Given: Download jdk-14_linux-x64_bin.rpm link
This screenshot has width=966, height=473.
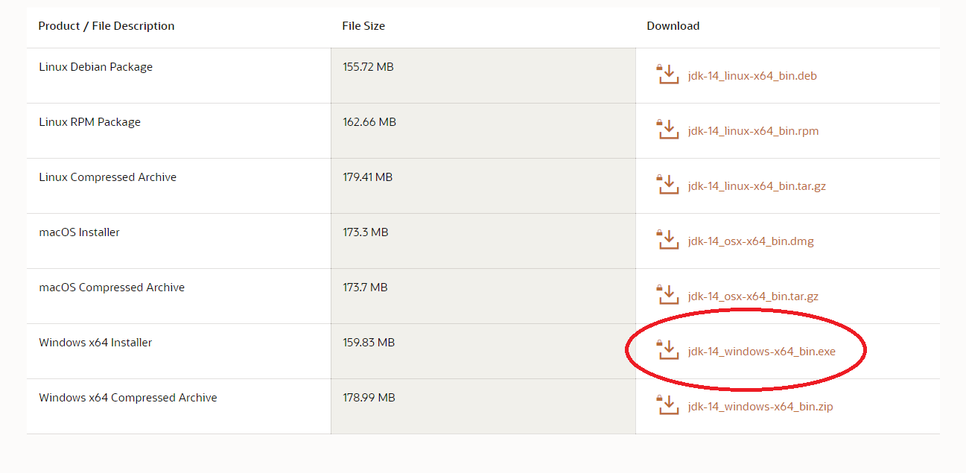Looking at the screenshot, I should tap(753, 131).
